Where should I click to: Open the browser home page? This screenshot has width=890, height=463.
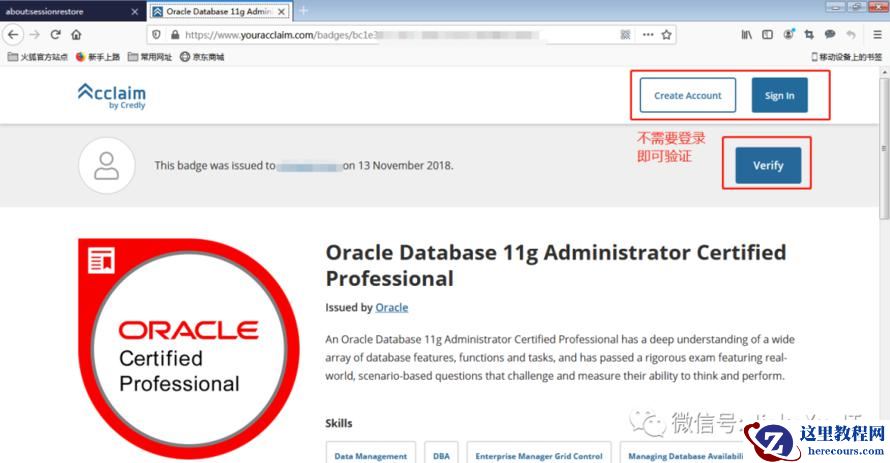76,35
